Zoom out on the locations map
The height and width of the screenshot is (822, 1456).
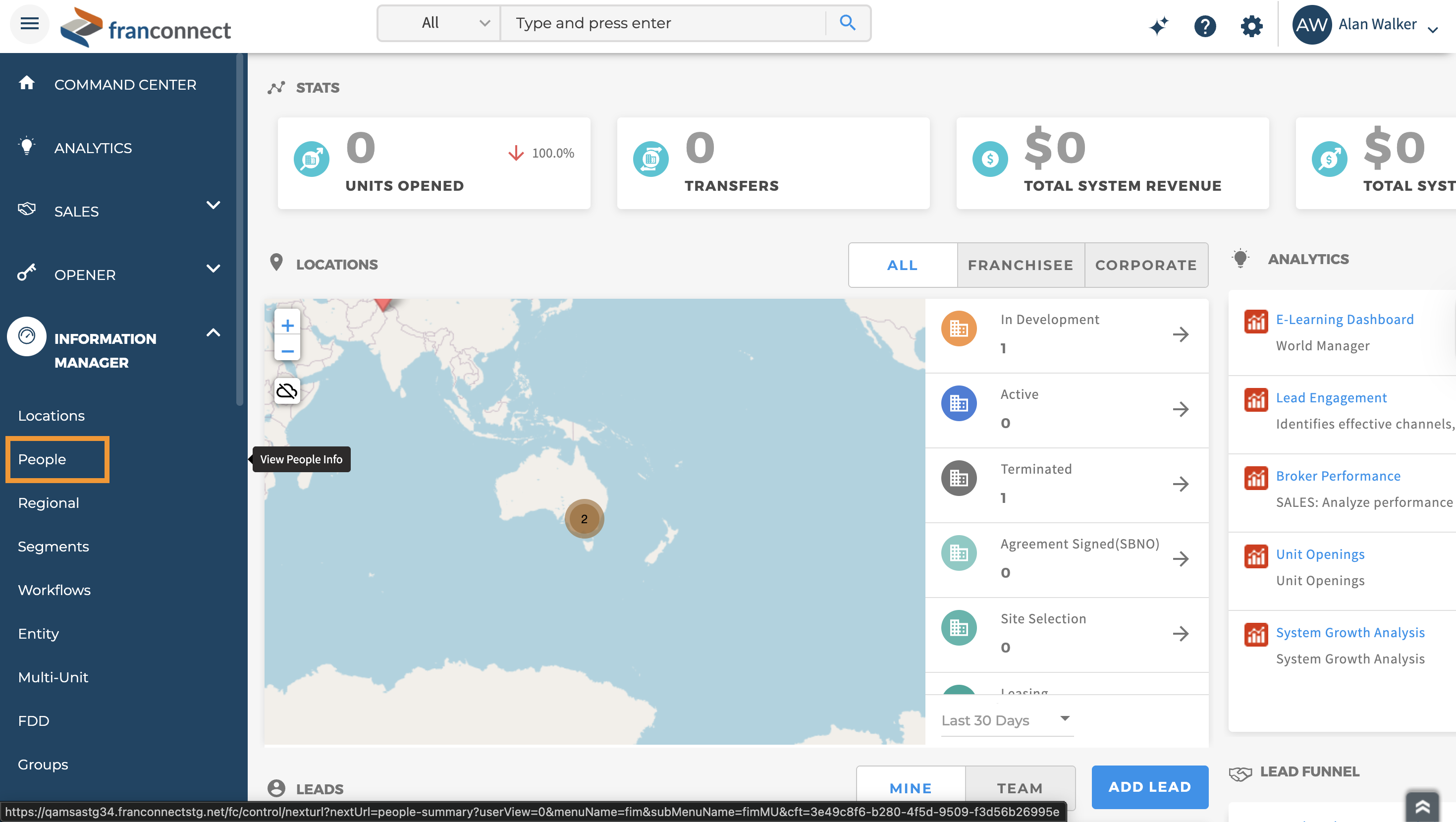(287, 351)
